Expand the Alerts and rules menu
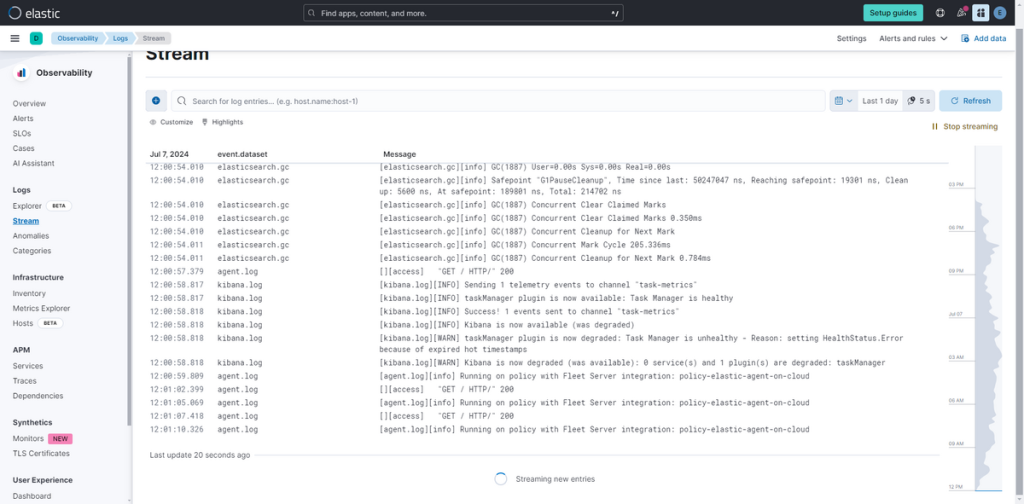 [x=912, y=38]
